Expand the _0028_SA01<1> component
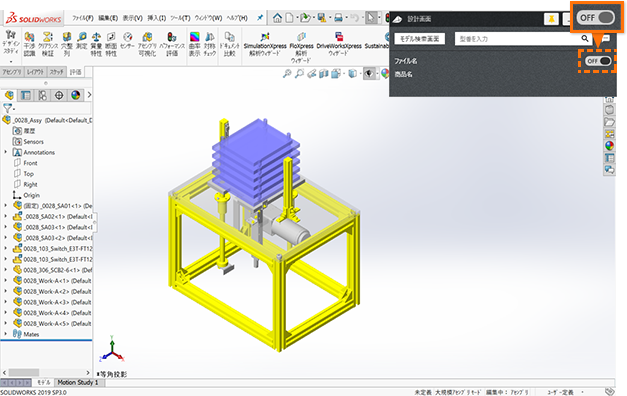 coord(6,206)
